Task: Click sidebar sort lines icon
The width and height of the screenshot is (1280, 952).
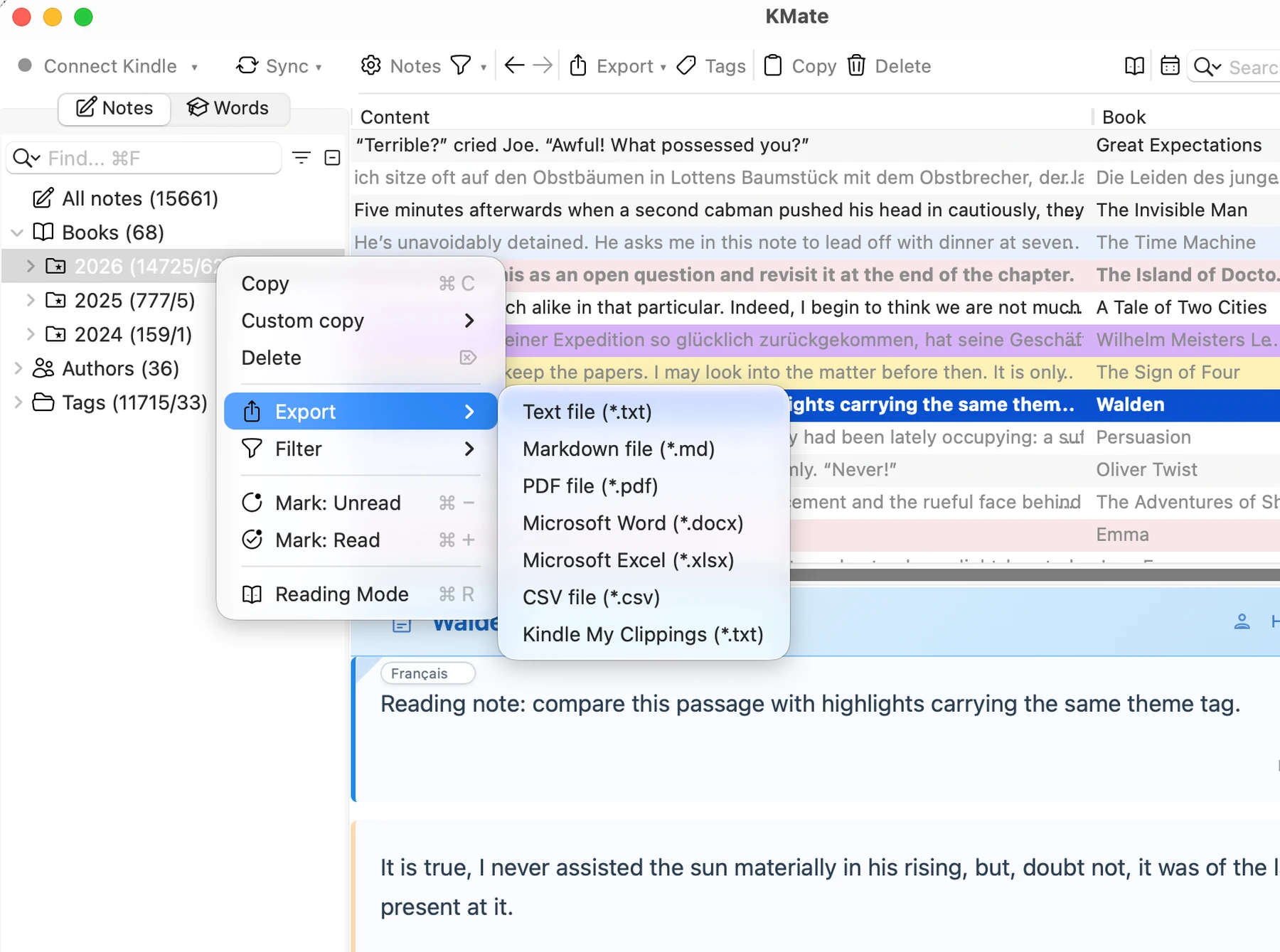Action: [302, 158]
